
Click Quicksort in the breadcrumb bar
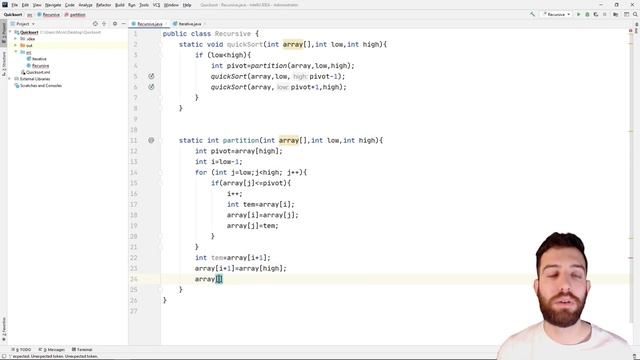[13, 14]
